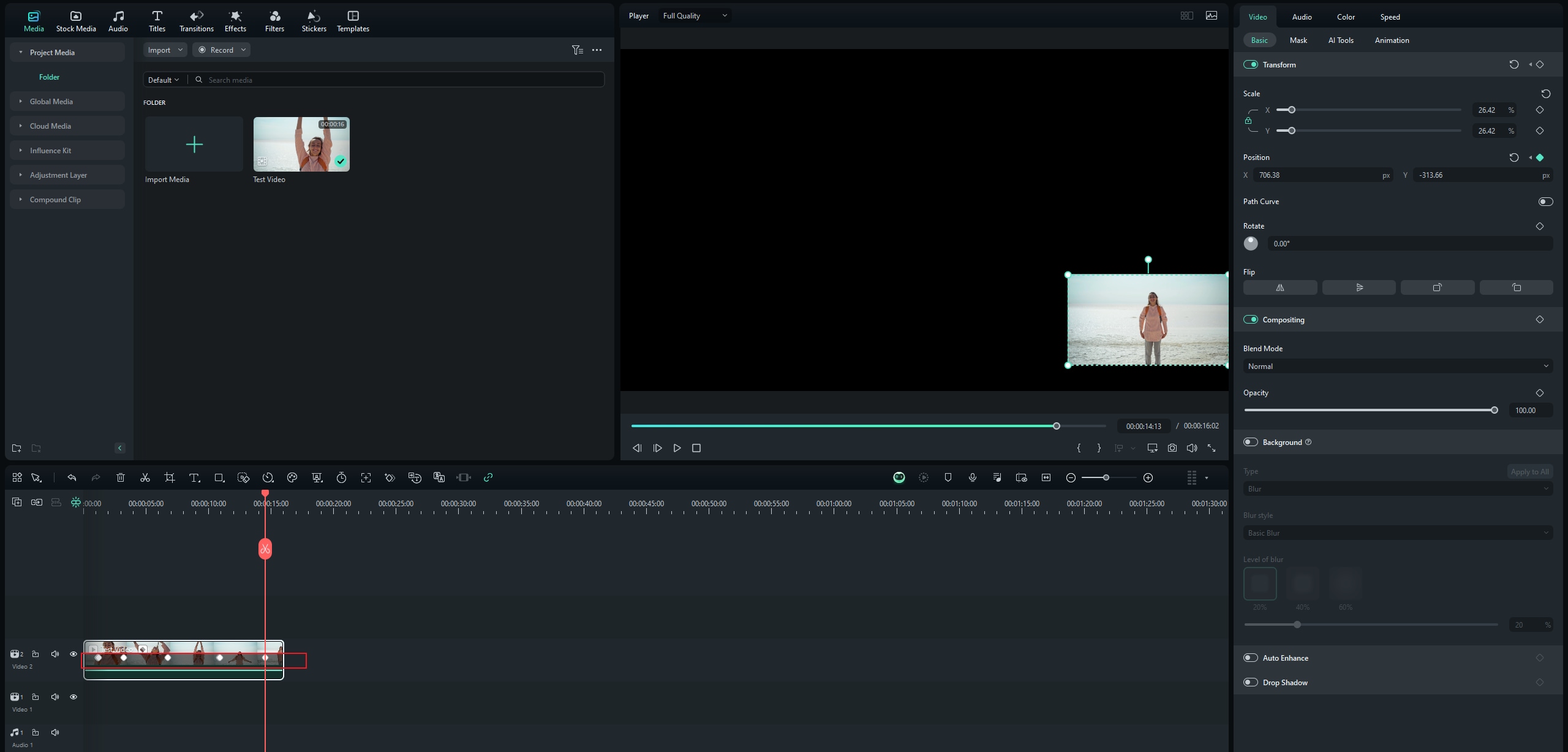
Task: Open the Default sort dropdown
Action: (162, 80)
